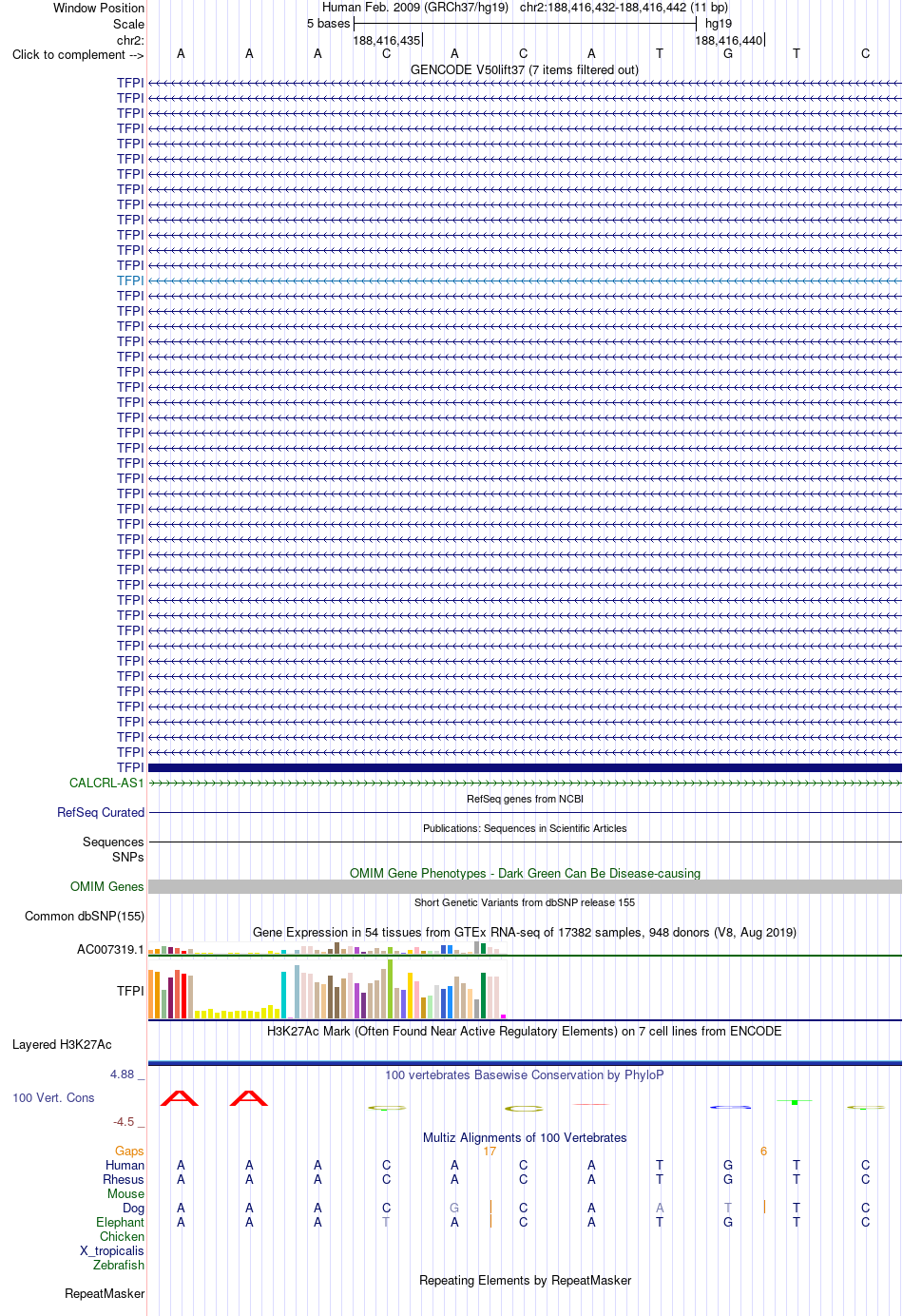Click the 100 Vert. Cons label
Viewport: 903px width, 1316px height.
(x=53, y=1097)
